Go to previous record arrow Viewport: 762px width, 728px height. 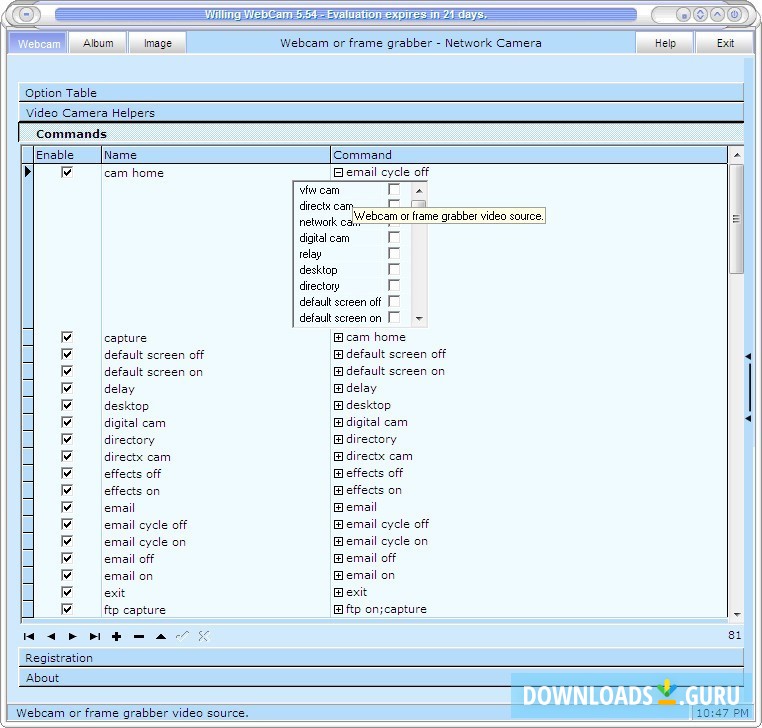(x=51, y=636)
